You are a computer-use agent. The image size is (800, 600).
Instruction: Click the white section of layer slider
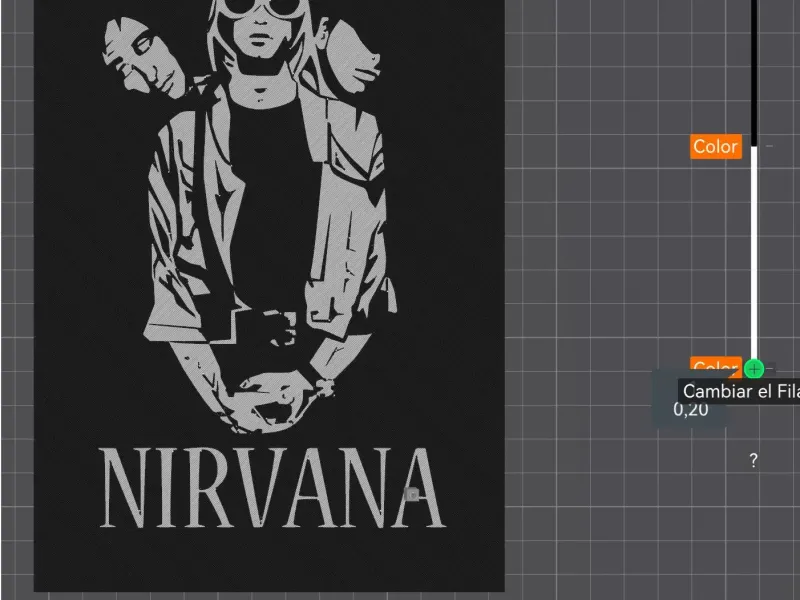754,253
